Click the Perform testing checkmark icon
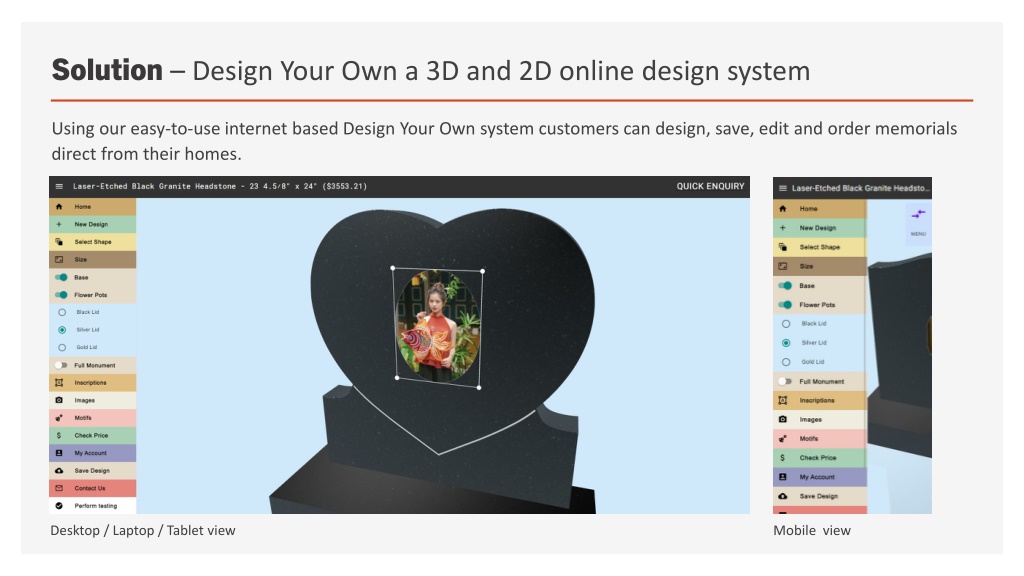The width and height of the screenshot is (1024, 576). [x=59, y=506]
